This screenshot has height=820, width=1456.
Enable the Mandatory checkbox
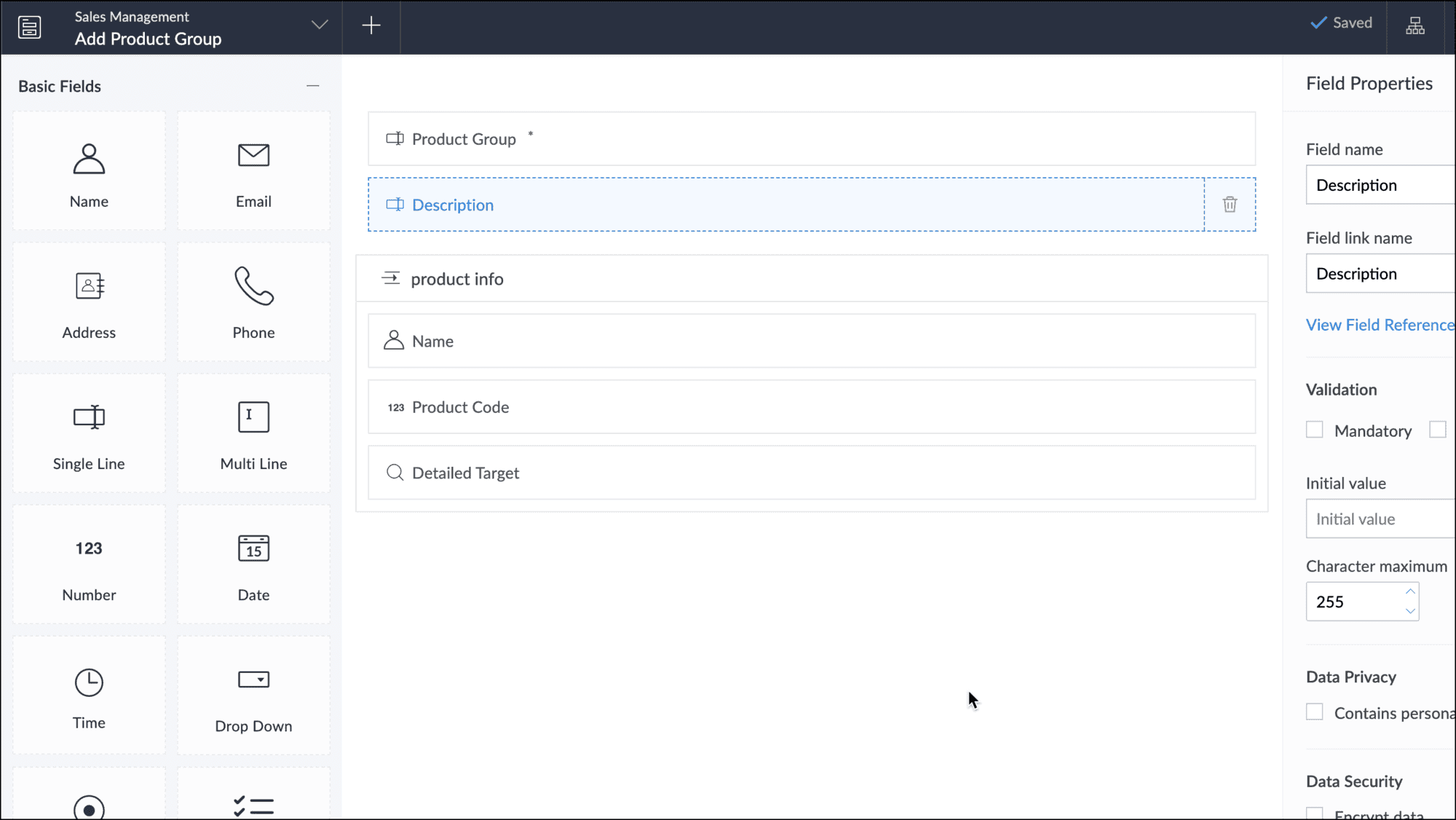(x=1314, y=430)
